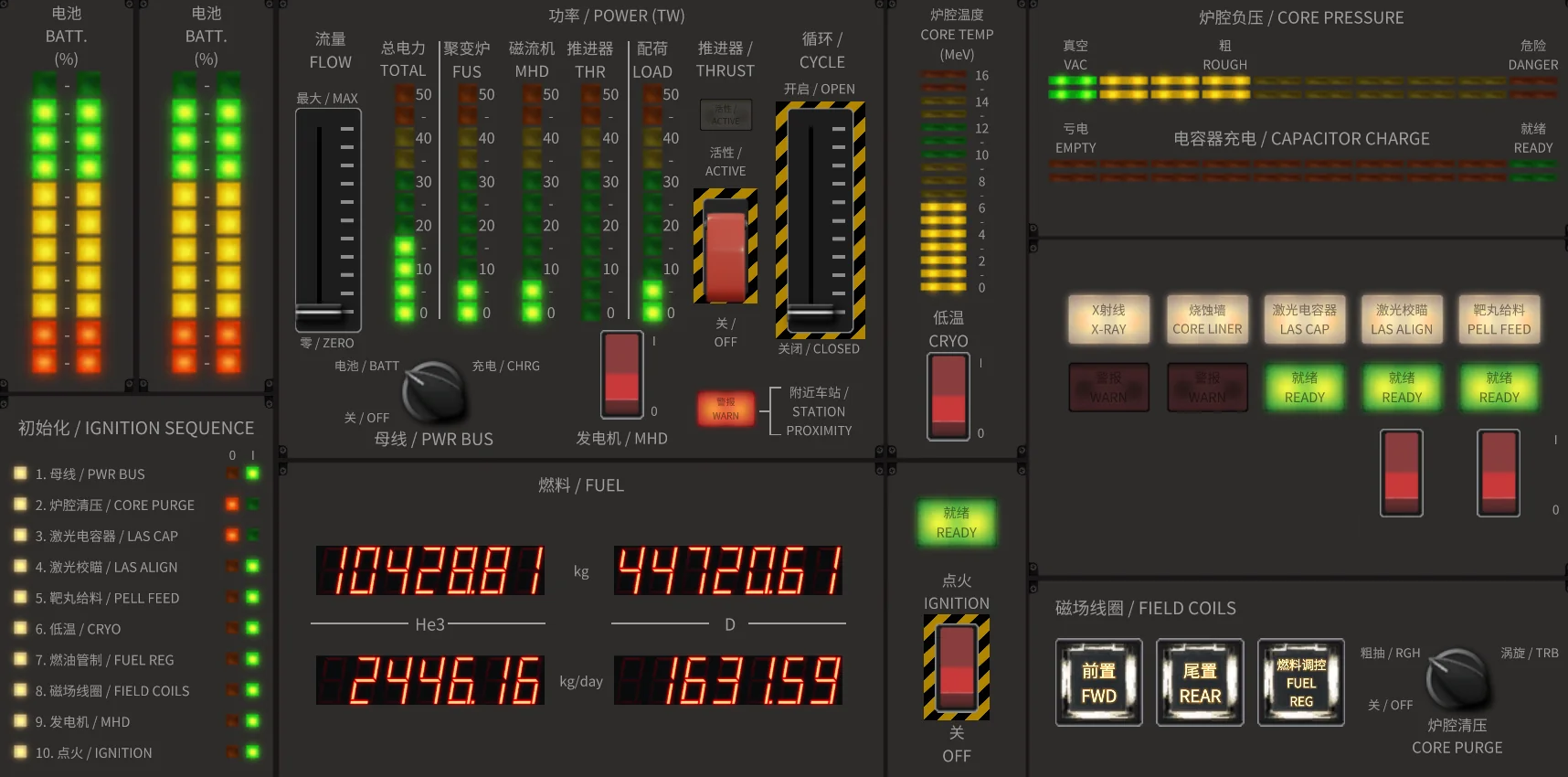Screen dimensions: 1568x777
Task: Push the LAS CAP button
Action: [x=1305, y=319]
